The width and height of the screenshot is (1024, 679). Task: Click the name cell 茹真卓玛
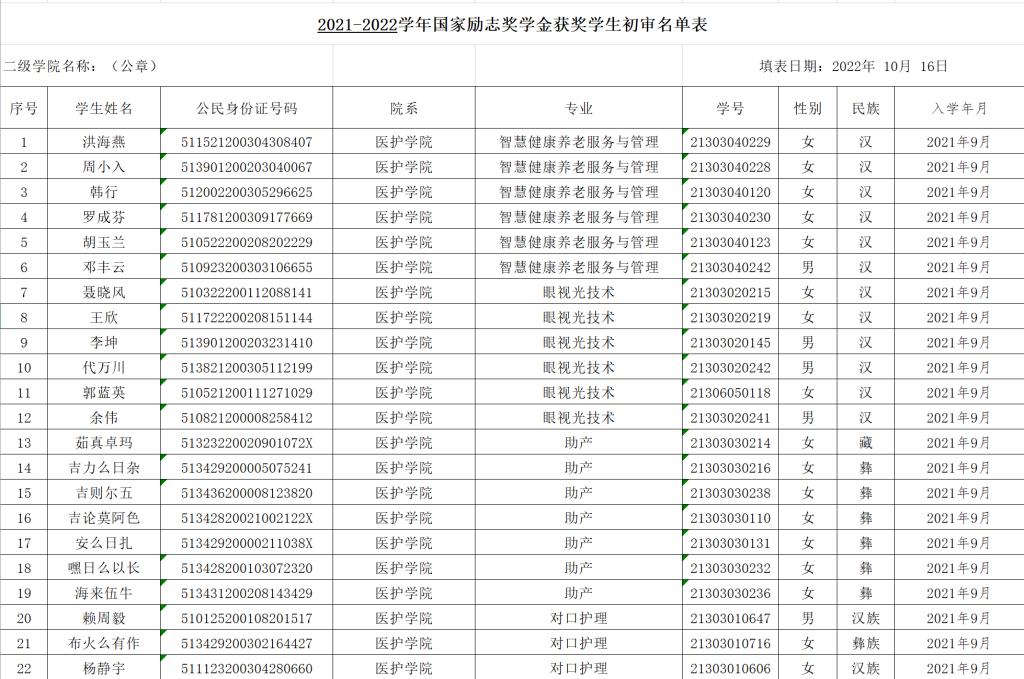(x=104, y=443)
